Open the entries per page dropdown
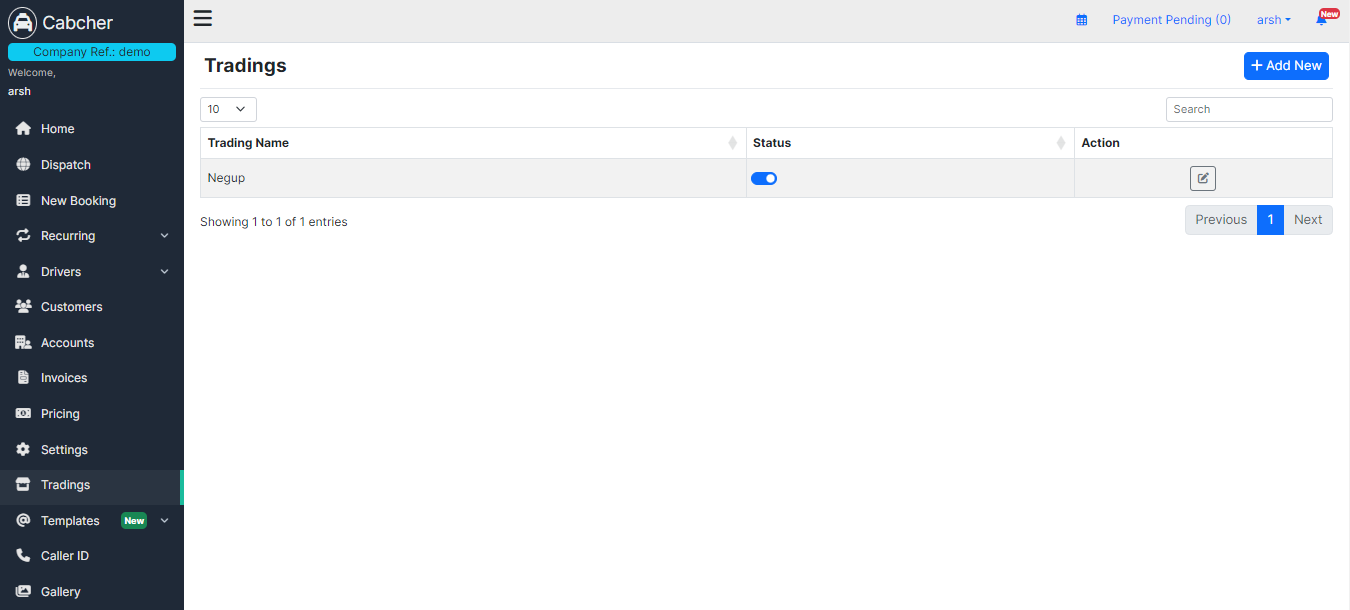The image size is (1350, 610). (x=228, y=109)
